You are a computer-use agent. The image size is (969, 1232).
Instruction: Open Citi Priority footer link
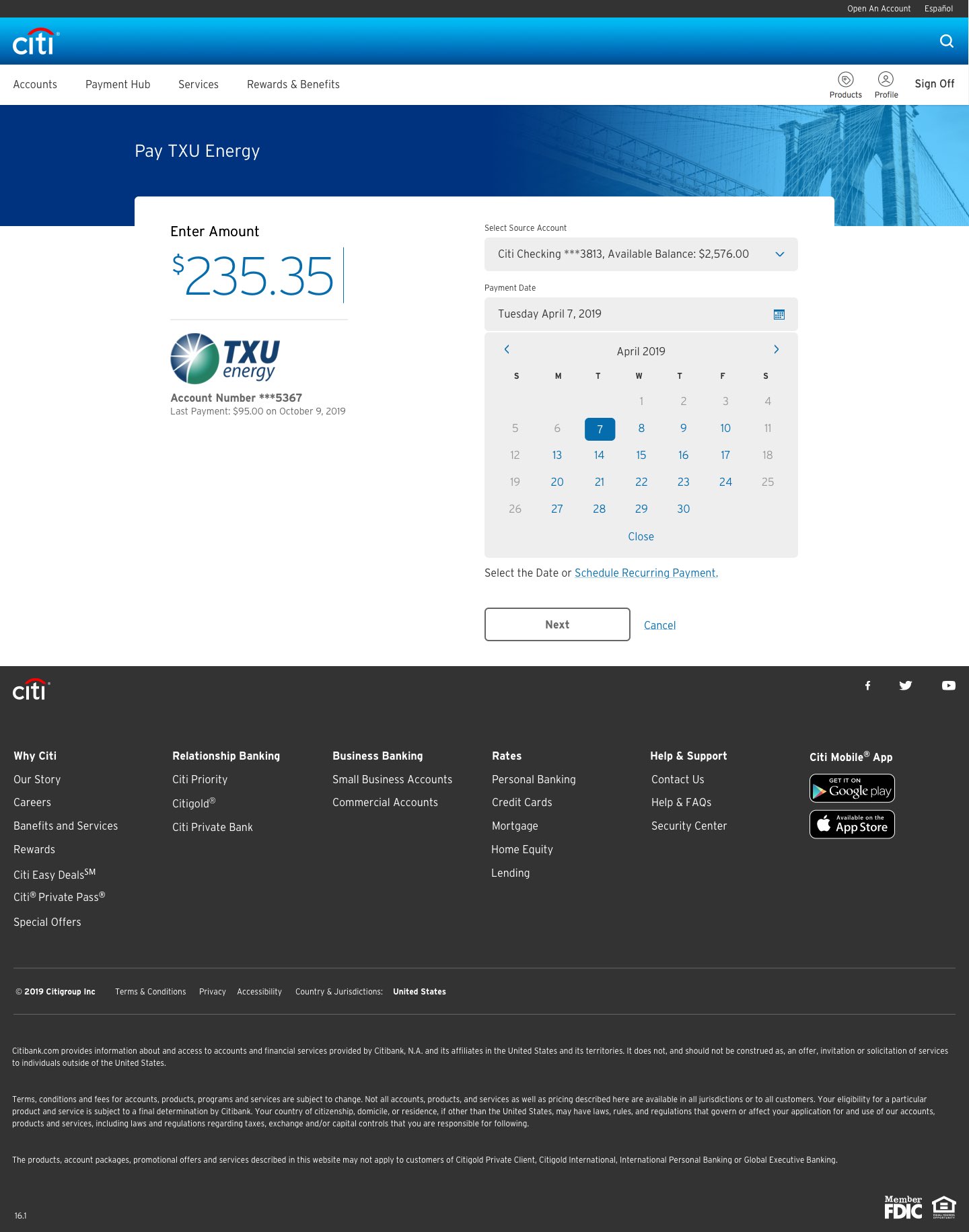click(x=200, y=779)
